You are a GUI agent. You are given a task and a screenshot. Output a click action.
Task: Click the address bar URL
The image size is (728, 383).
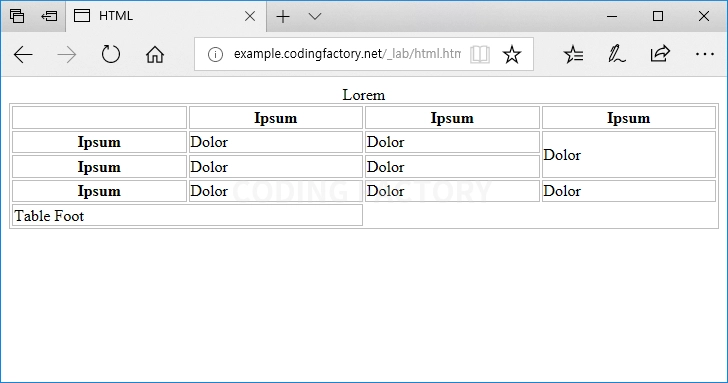click(347, 54)
